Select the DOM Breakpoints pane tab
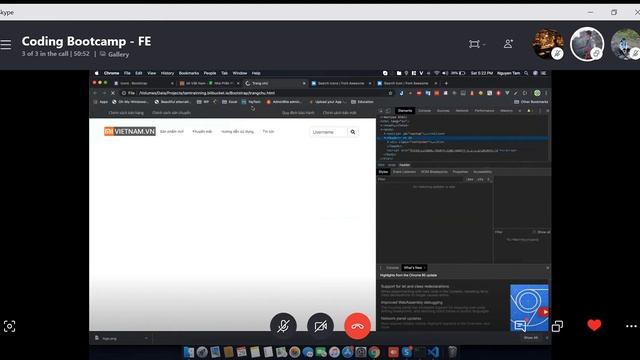The height and width of the screenshot is (360, 640). point(434,172)
